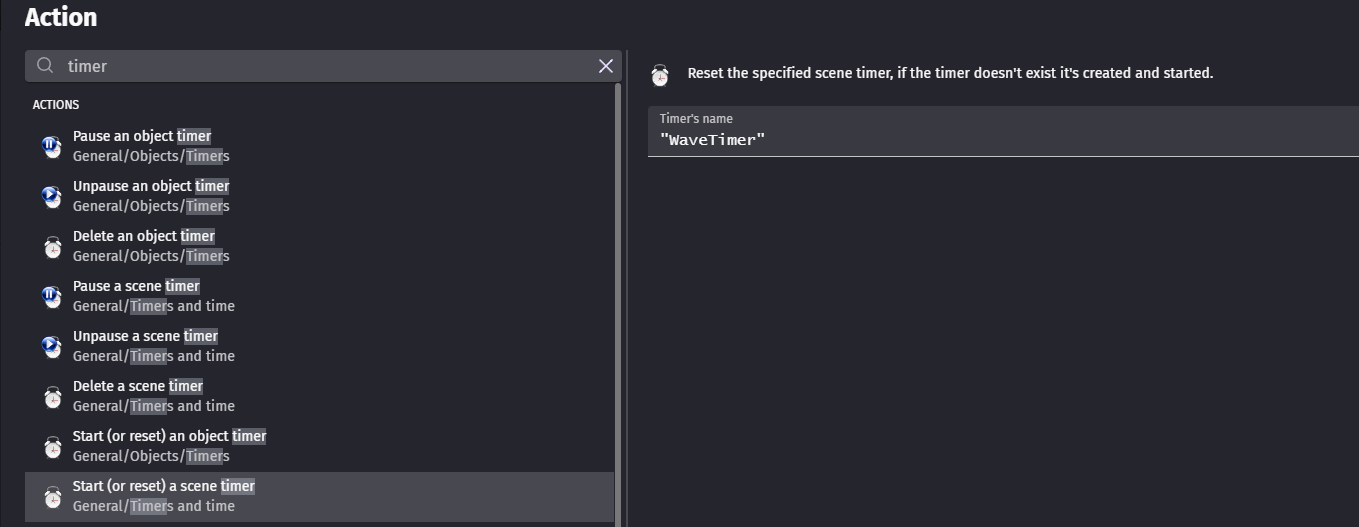Click the delete object timer clock icon
Viewport: 1359px width, 527px height.
[x=52, y=246]
